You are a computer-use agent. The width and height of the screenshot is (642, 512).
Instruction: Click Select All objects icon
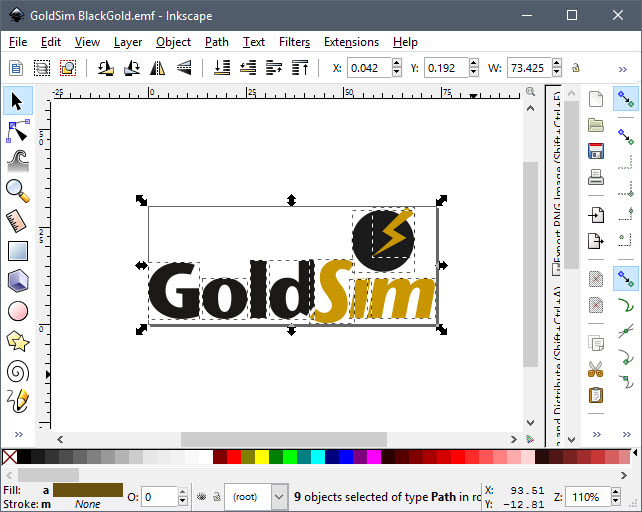pos(16,68)
